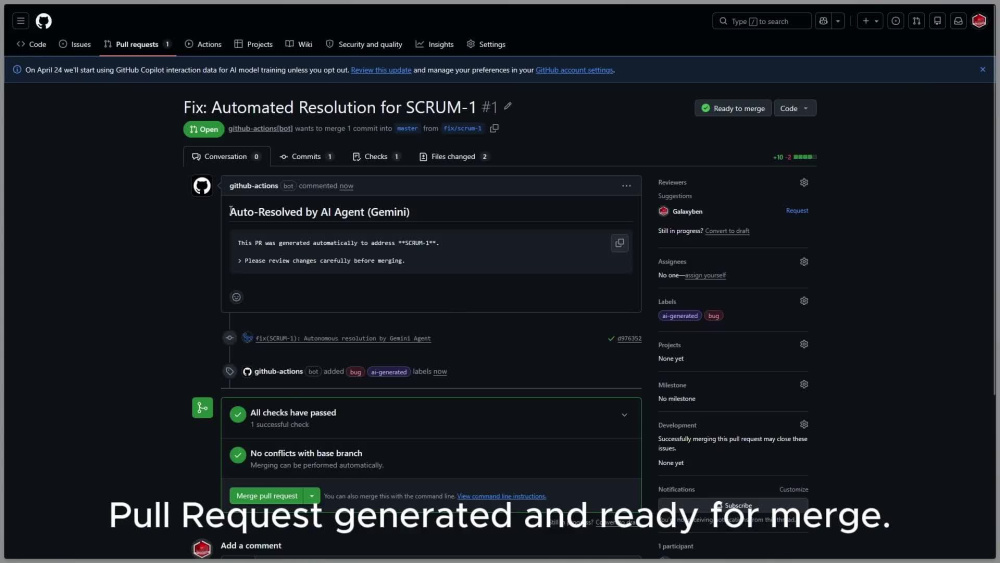The height and width of the screenshot is (563, 1000).
Task: Dismiss the Copilot data banner
Action: pyautogui.click(x=982, y=69)
